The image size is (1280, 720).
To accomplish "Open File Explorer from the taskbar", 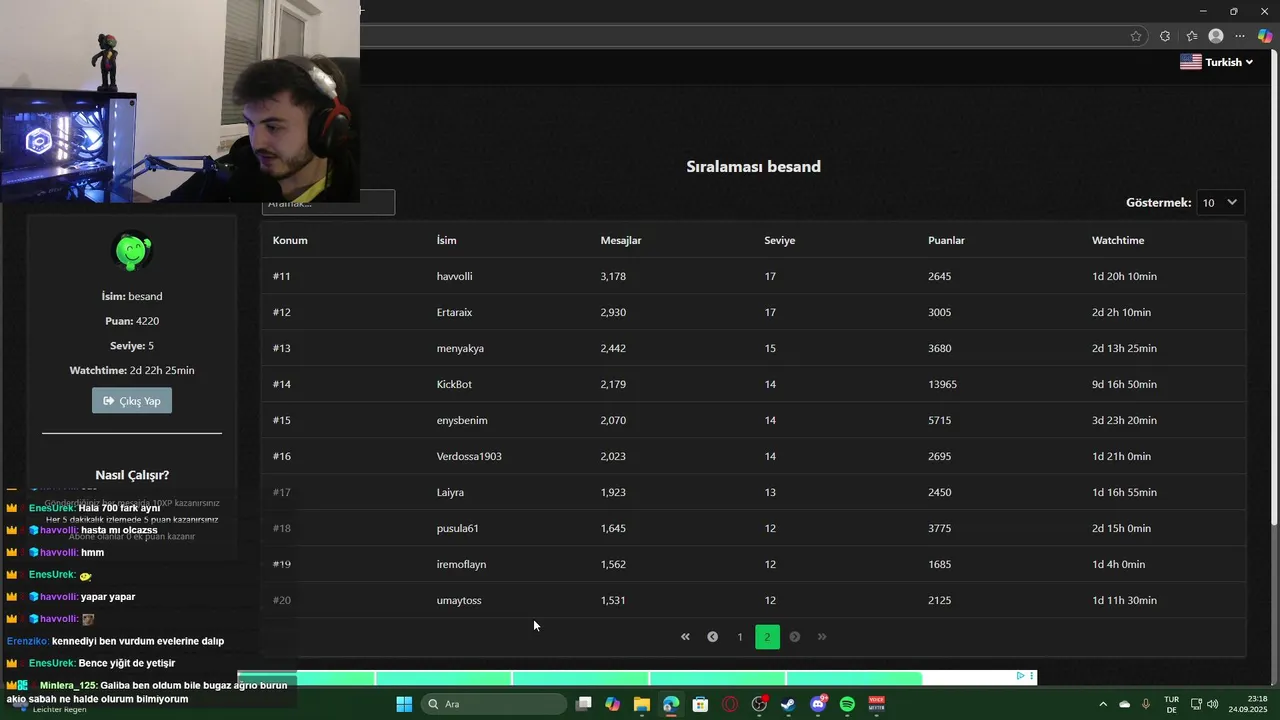I will click(x=642, y=704).
